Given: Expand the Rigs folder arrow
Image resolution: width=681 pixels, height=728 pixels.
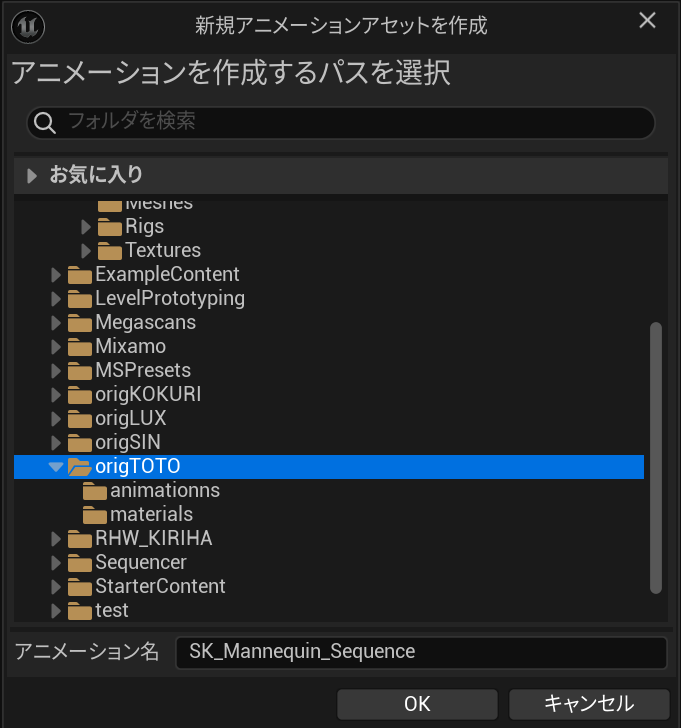Looking at the screenshot, I should pos(86,226).
